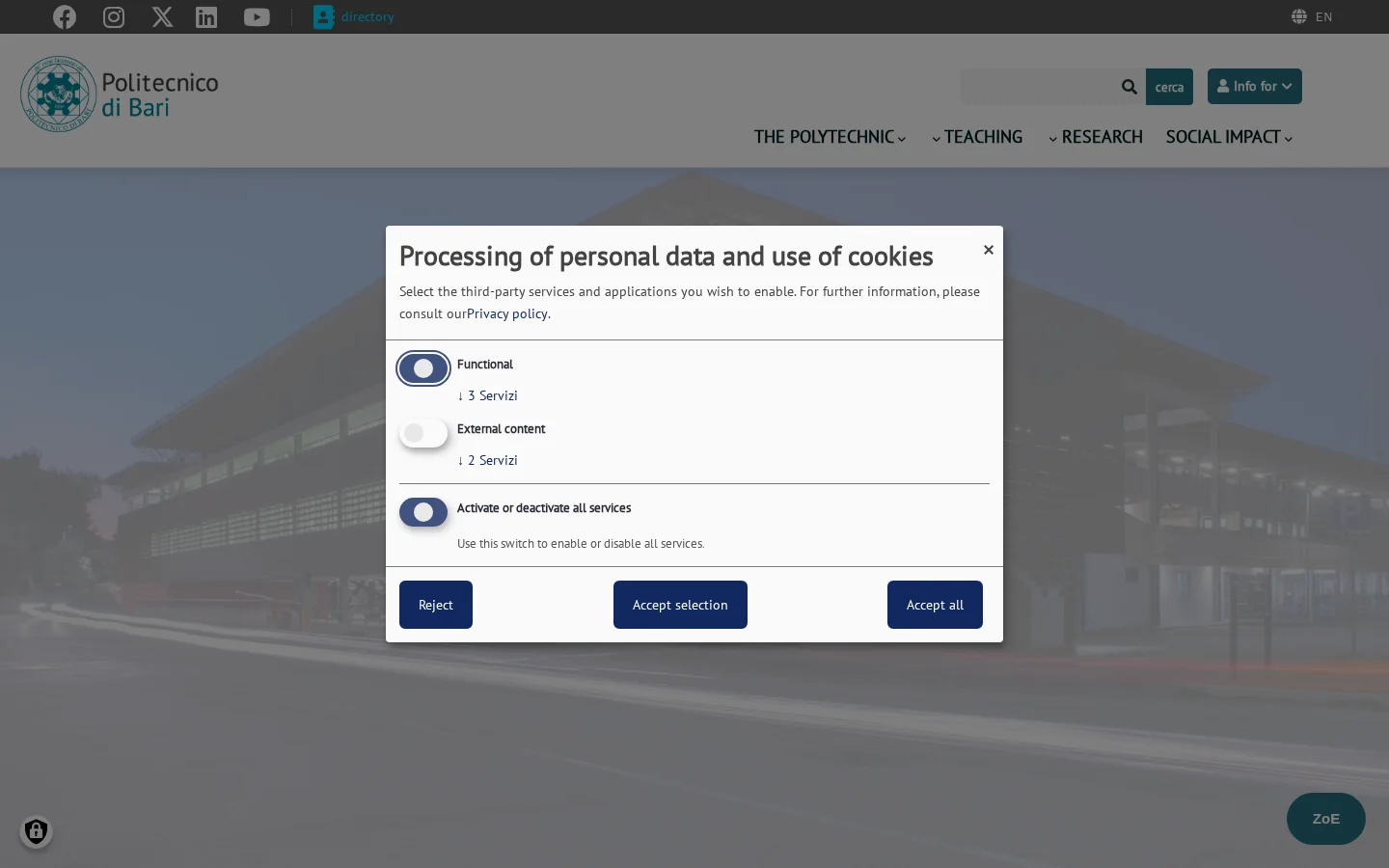This screenshot has height=868, width=1389.
Task: Toggle Activate or deactivate all services switch
Action: (423, 512)
